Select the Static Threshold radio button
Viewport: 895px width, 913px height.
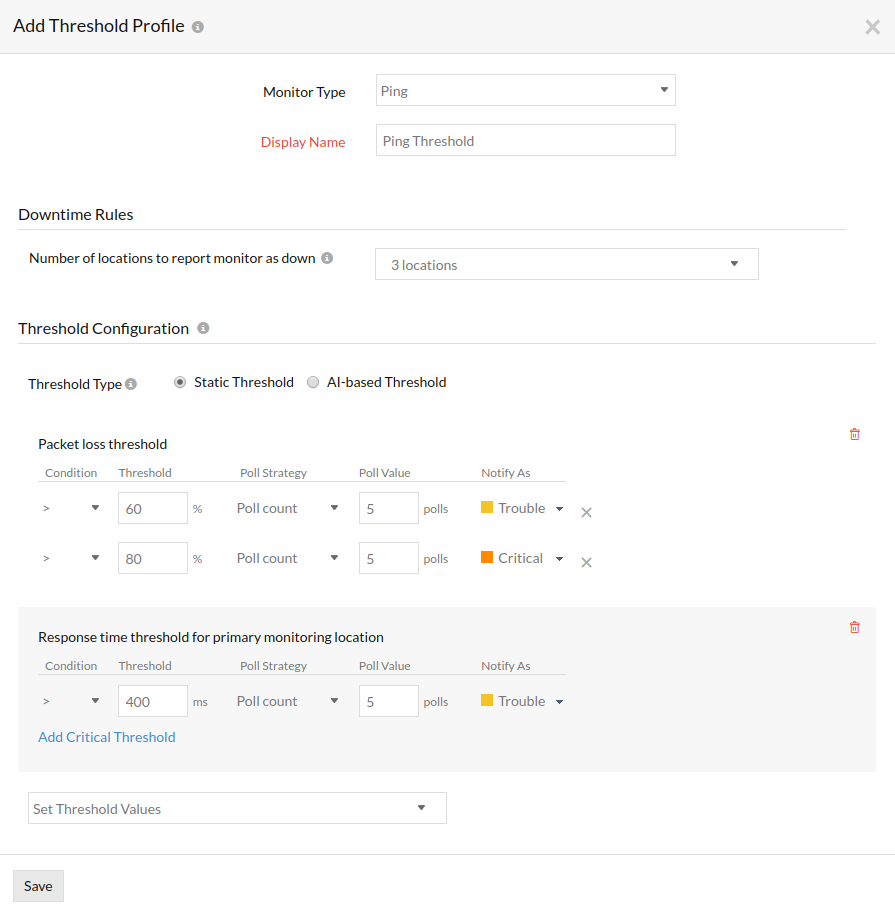(180, 381)
